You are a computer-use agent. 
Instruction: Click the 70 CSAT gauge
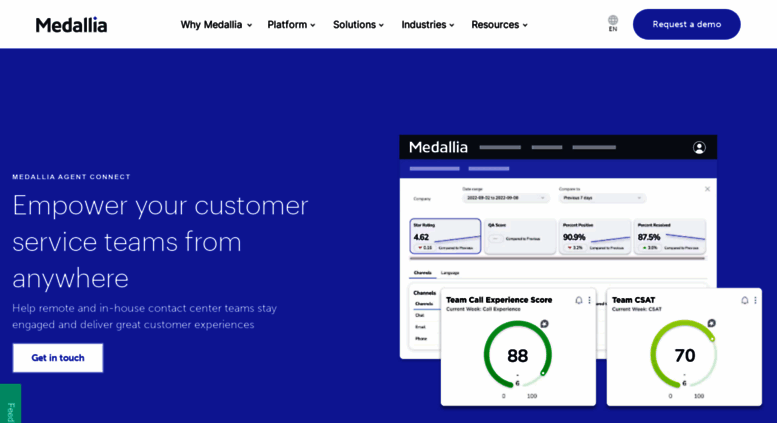(684, 355)
